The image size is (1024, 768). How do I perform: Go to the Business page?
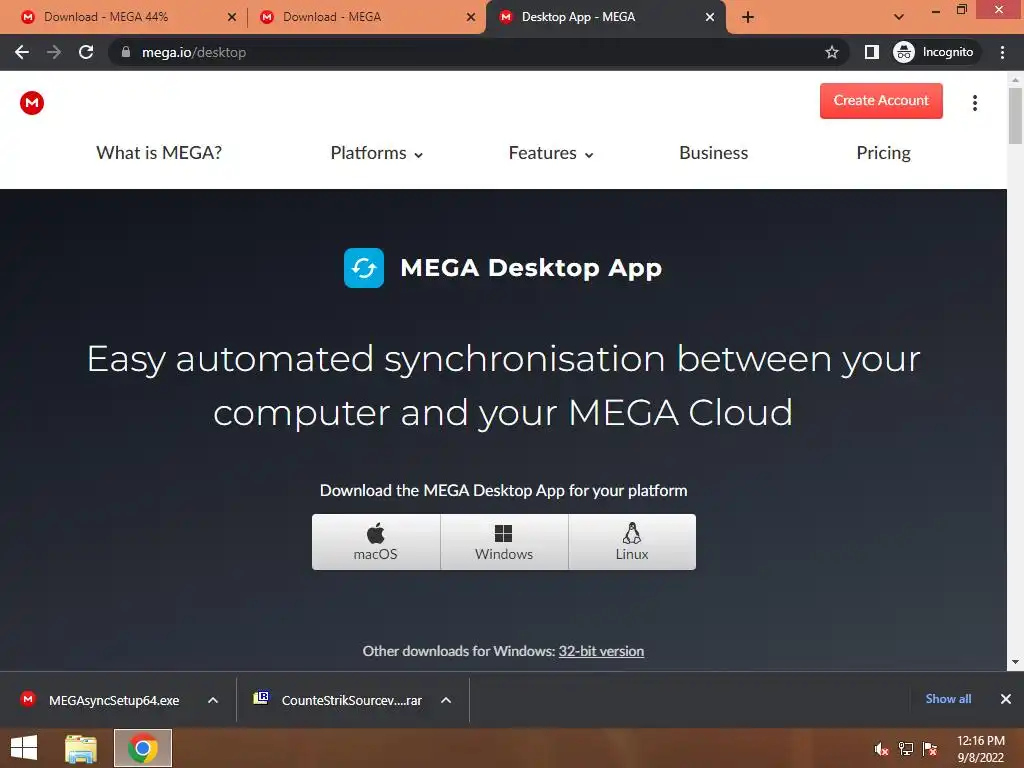point(713,153)
